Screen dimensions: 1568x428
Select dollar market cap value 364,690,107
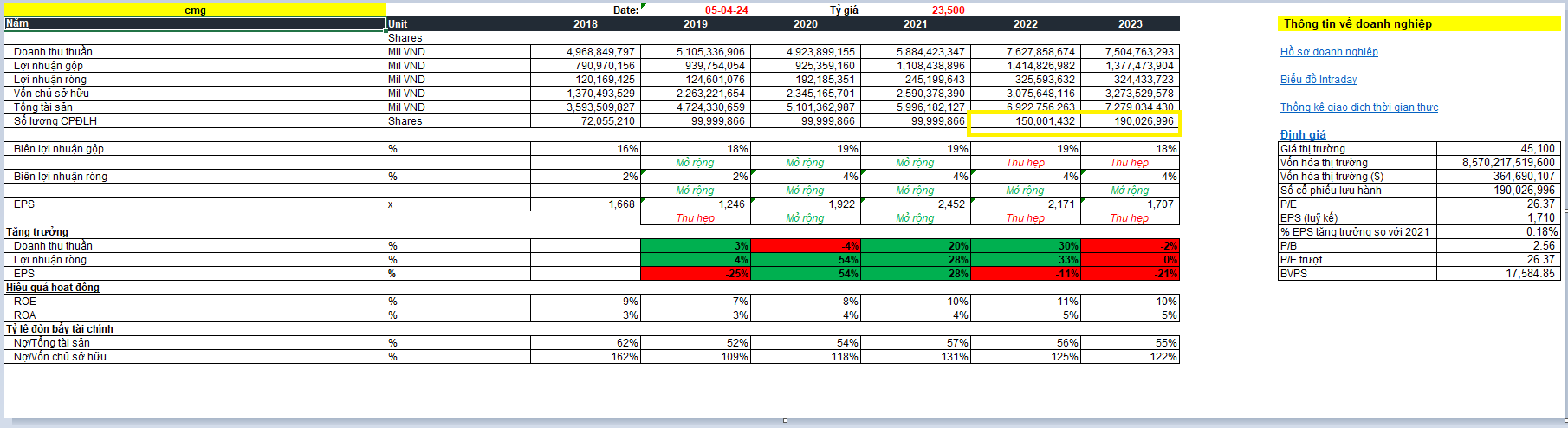tap(1497, 177)
